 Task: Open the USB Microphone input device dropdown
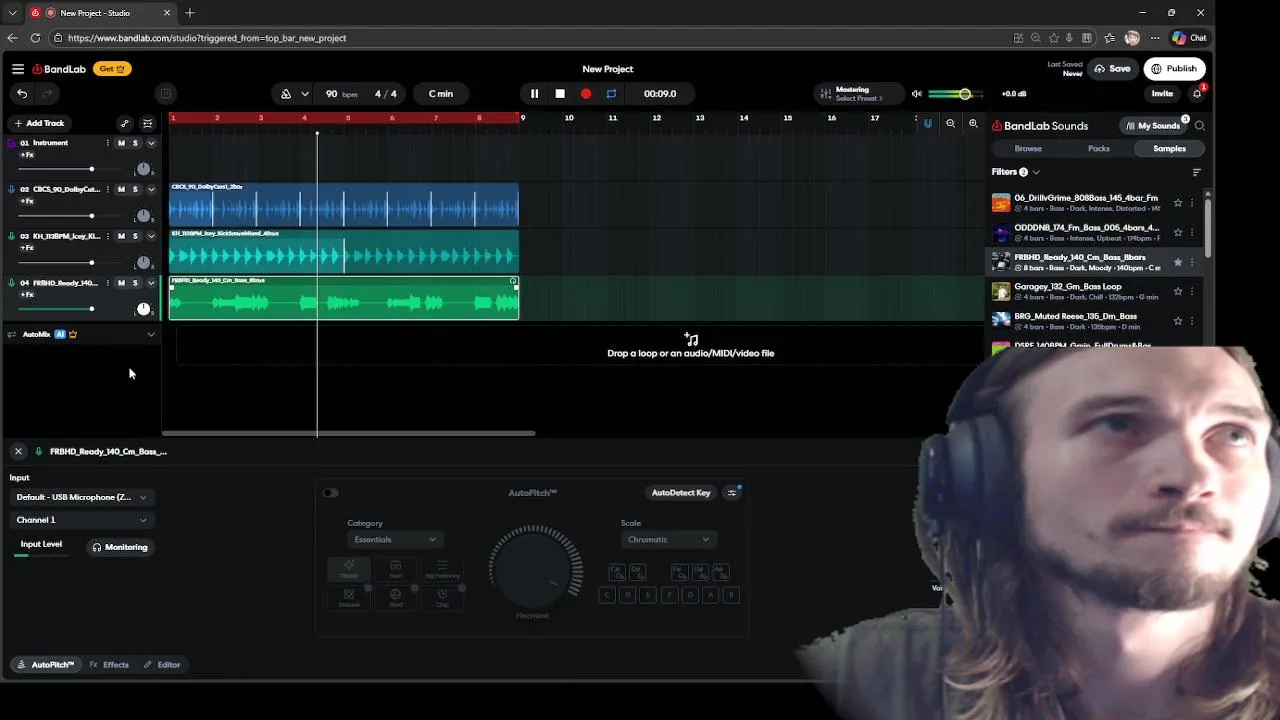click(x=82, y=497)
